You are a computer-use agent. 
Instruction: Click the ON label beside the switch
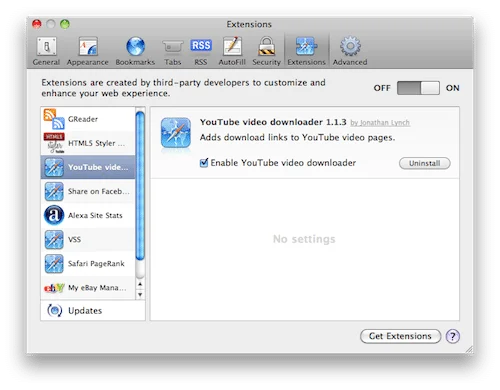click(453, 88)
